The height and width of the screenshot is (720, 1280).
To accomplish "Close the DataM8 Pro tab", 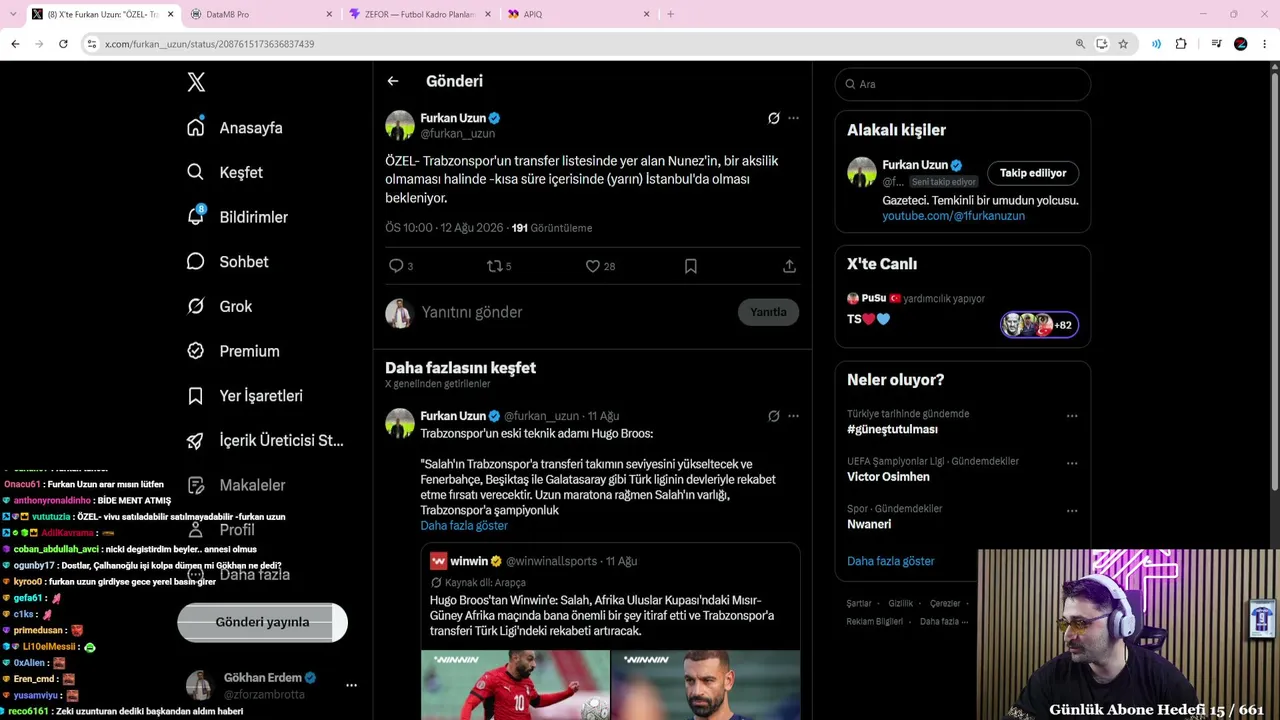I will (330, 14).
